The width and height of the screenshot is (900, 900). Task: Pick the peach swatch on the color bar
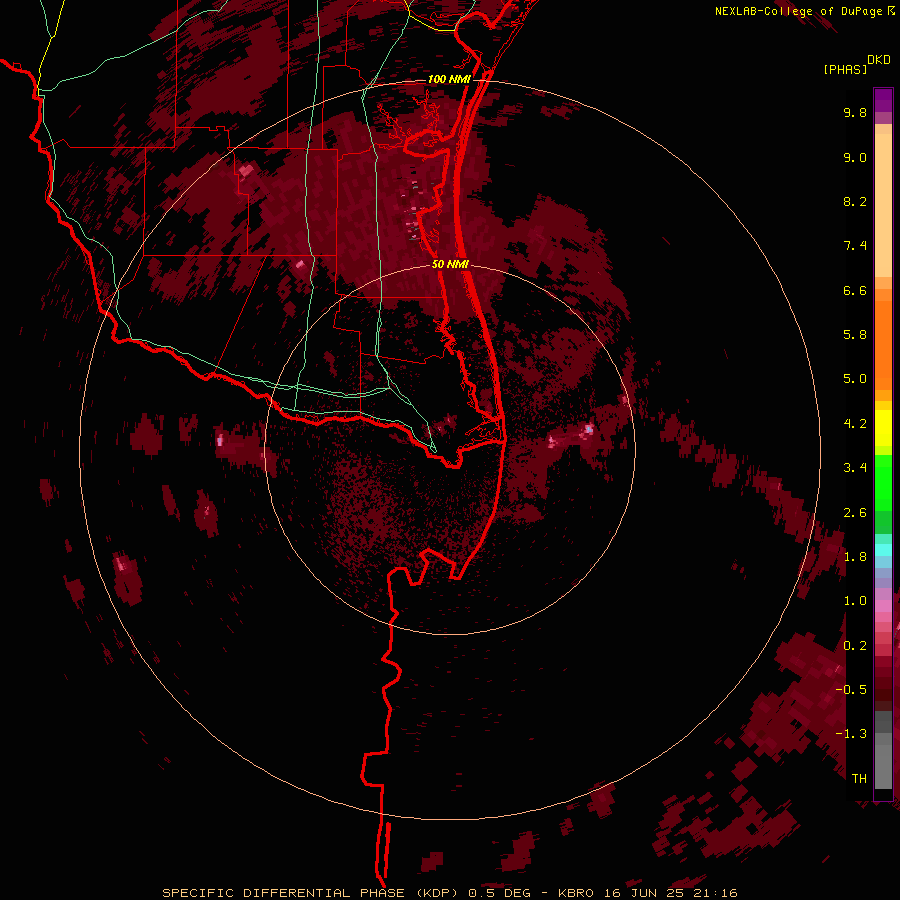point(883,205)
